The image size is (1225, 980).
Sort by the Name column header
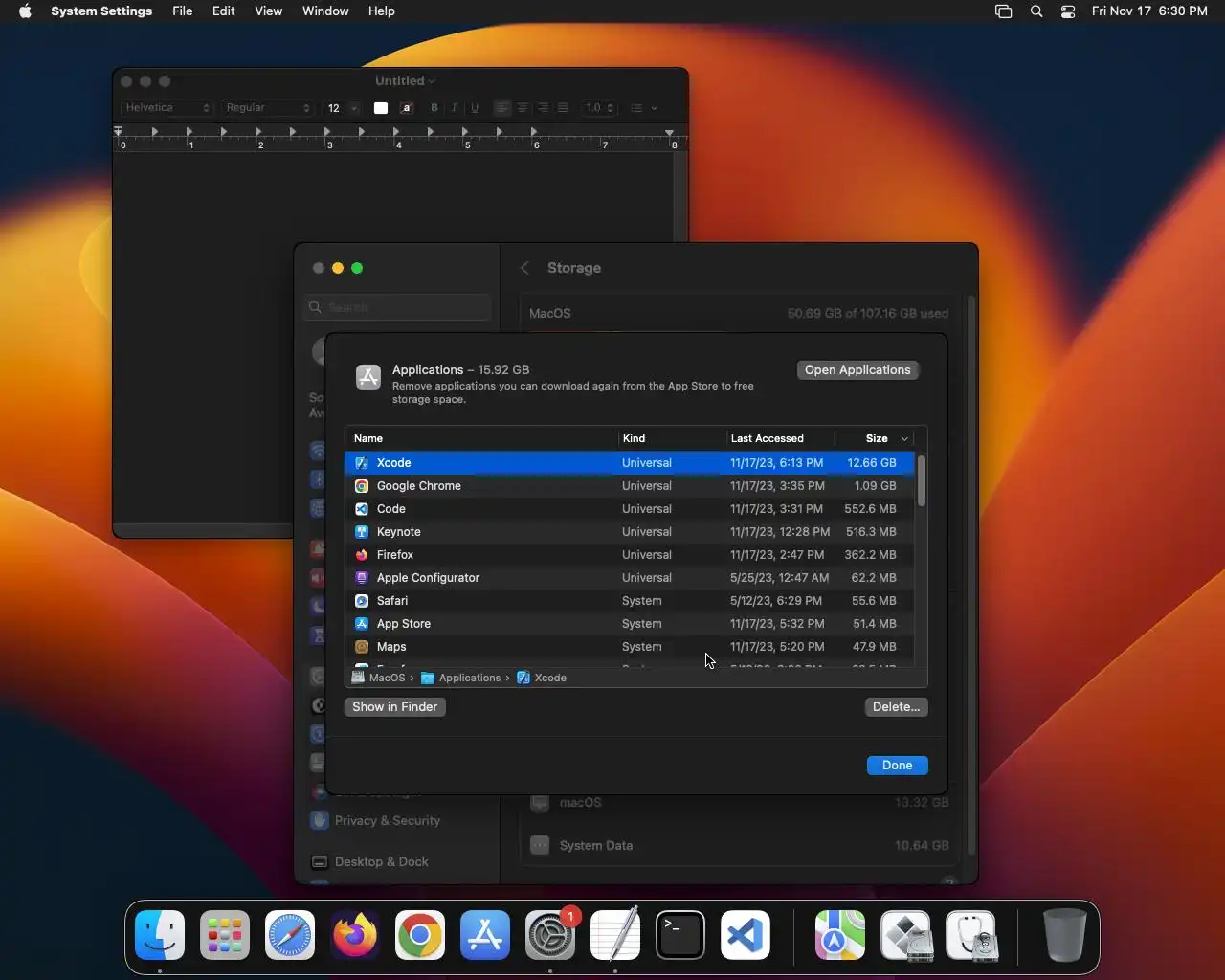click(481, 438)
